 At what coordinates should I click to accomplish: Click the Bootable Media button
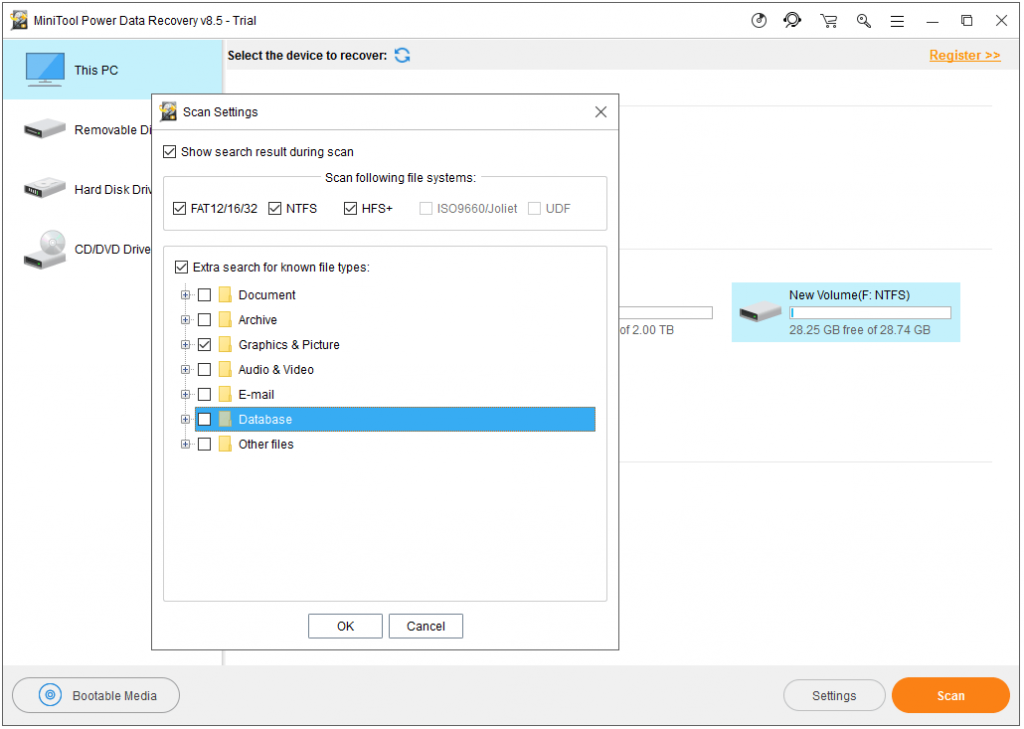tap(96, 696)
